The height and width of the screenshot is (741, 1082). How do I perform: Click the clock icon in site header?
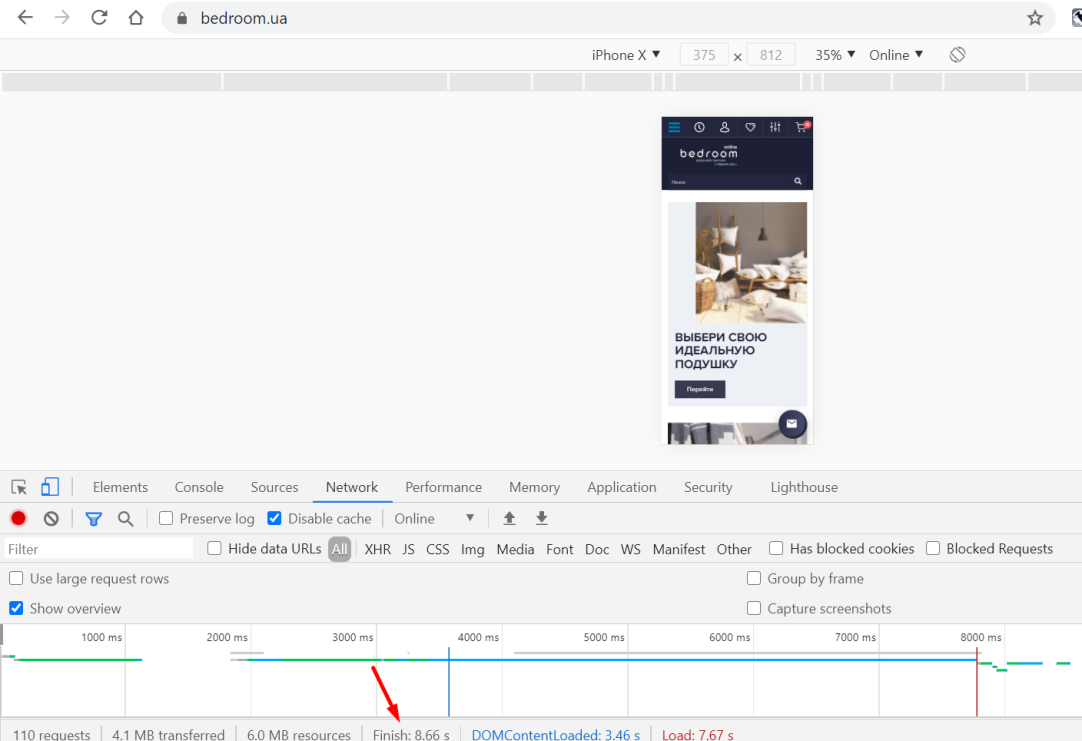point(699,127)
